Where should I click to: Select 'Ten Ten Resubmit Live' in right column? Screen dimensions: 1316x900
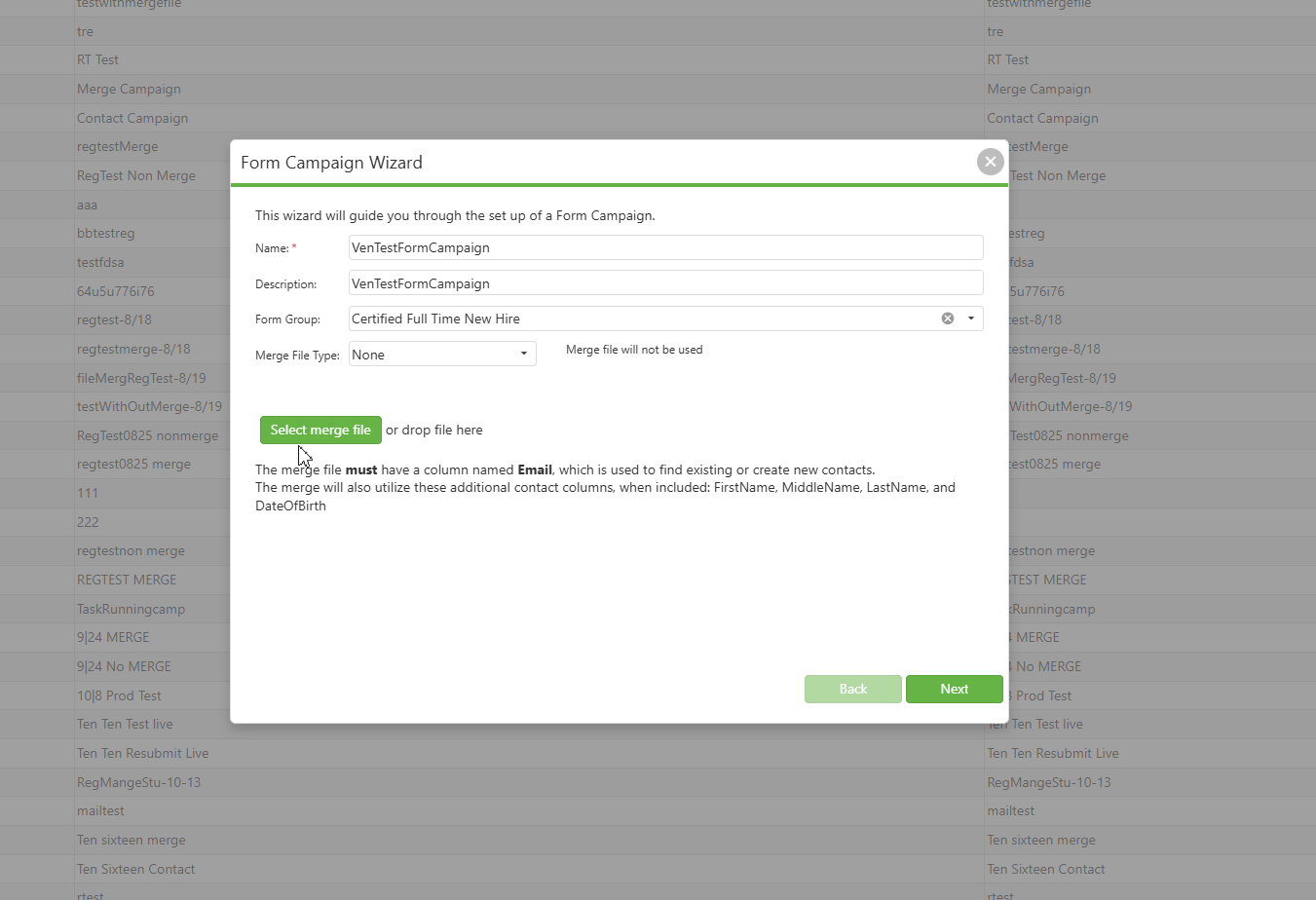tap(1052, 753)
